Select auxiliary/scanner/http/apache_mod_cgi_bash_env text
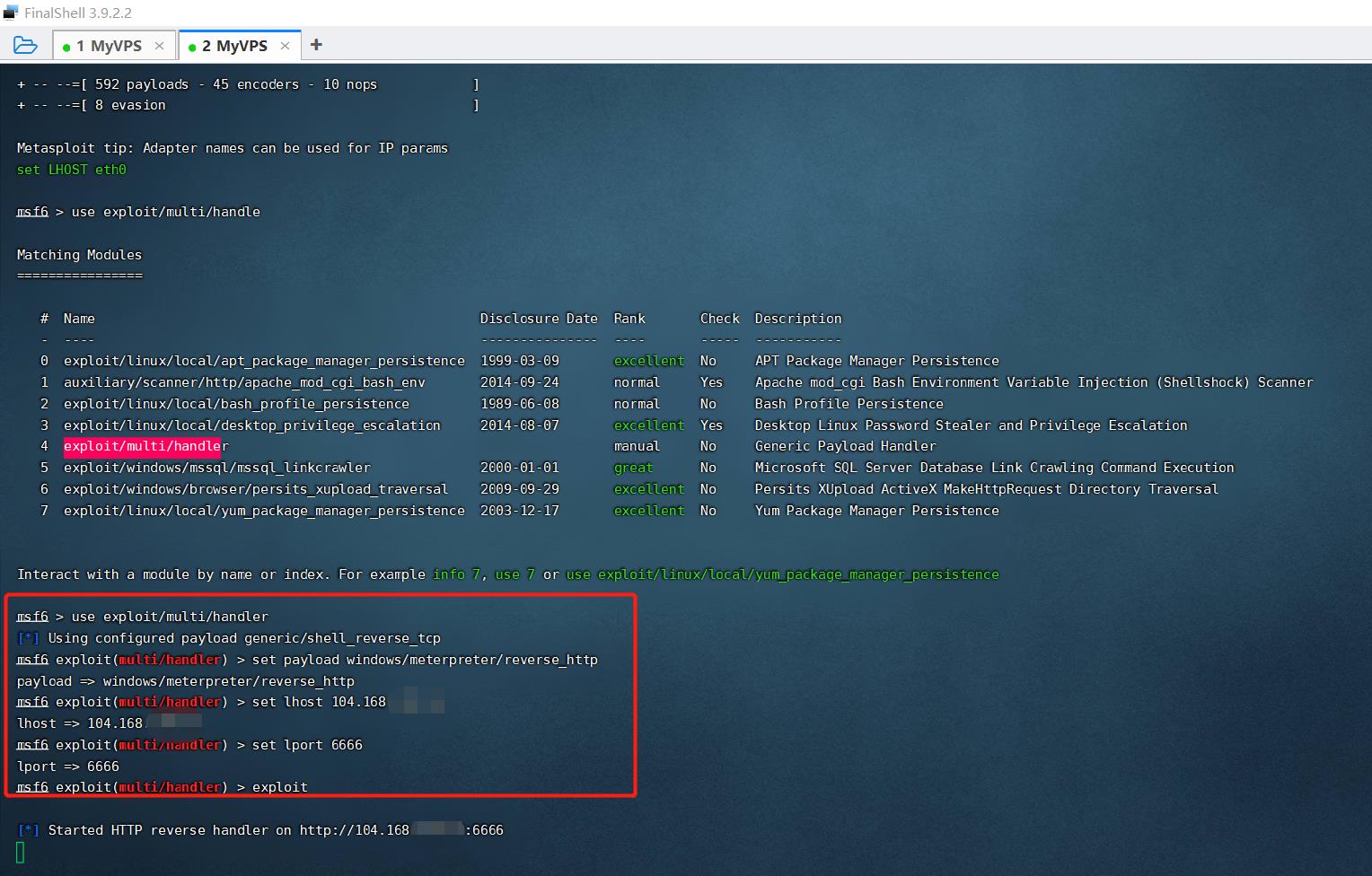The height and width of the screenshot is (876, 1372). (244, 382)
